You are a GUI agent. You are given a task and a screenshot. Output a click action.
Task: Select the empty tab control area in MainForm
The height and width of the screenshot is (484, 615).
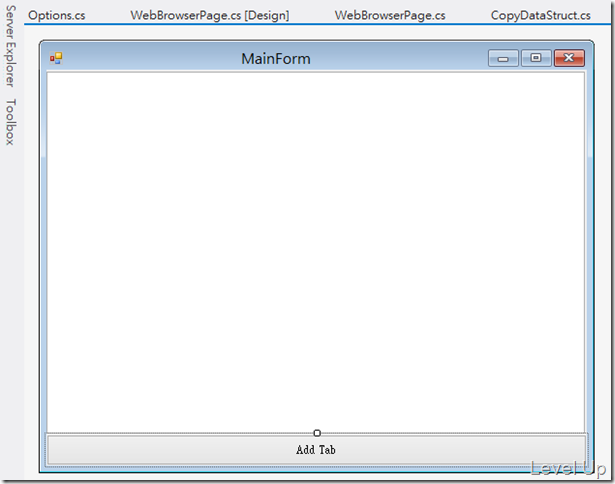(x=316, y=252)
